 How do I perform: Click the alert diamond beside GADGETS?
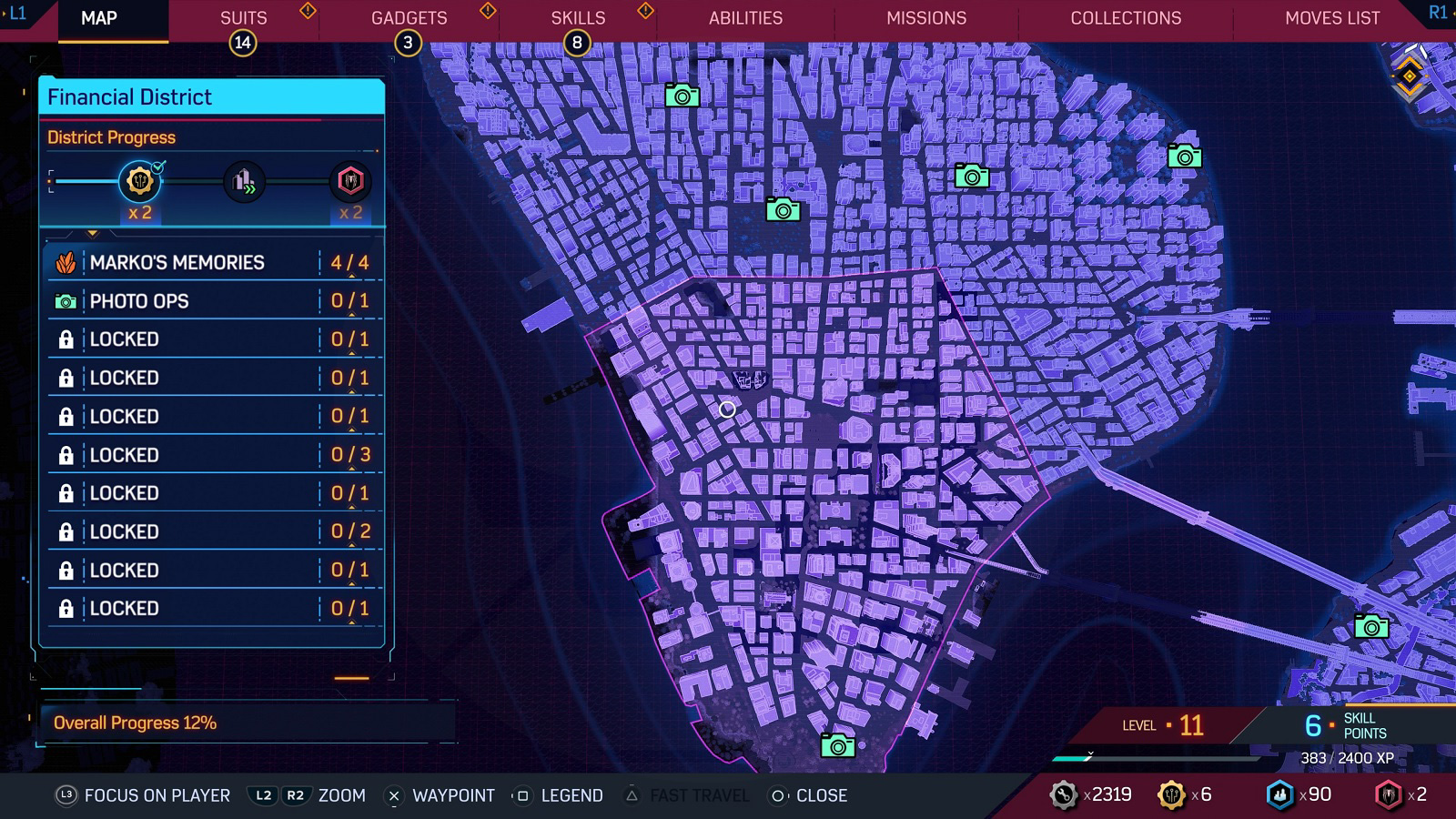(488, 11)
